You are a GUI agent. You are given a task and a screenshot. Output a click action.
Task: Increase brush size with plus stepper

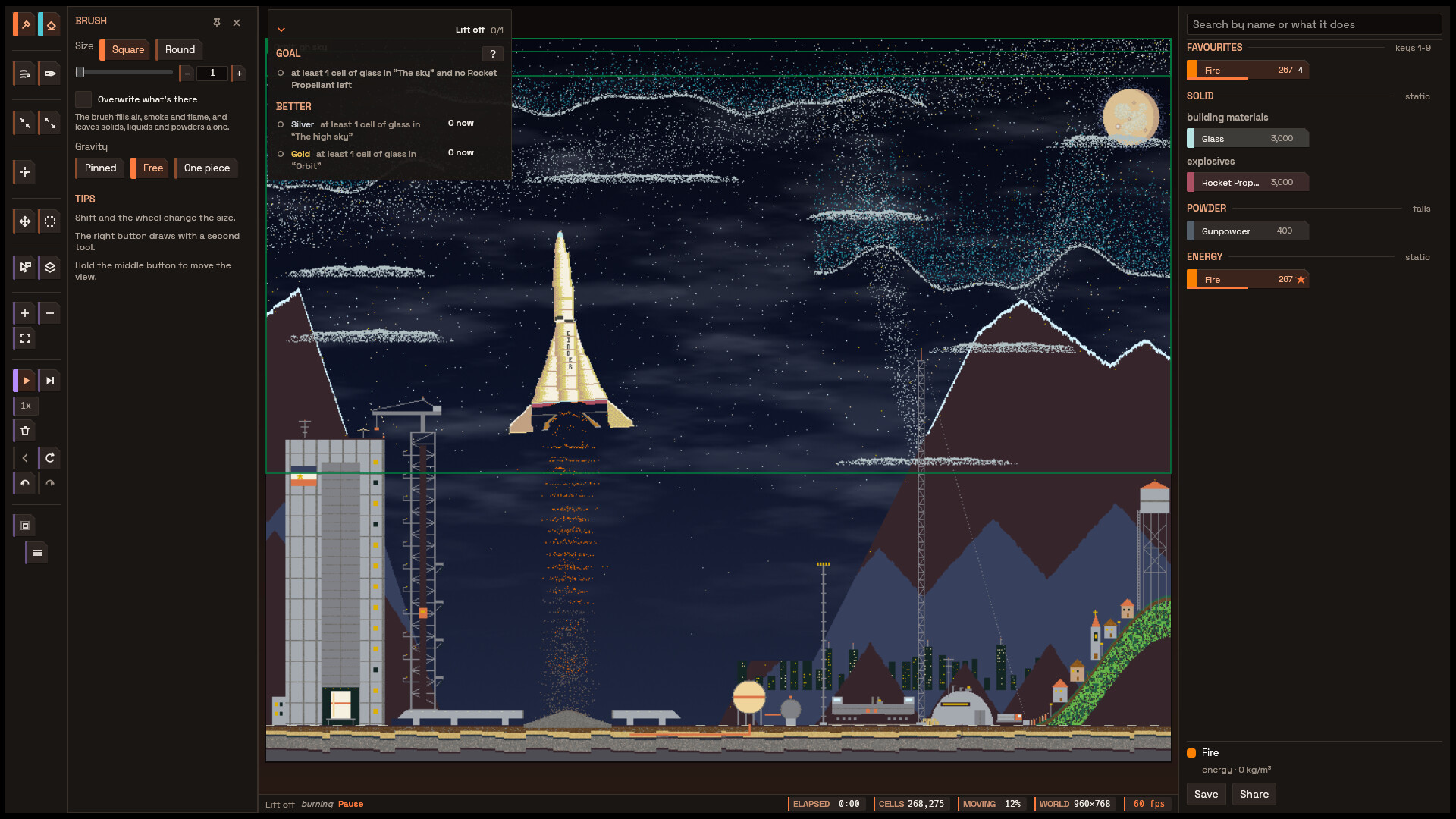(239, 74)
